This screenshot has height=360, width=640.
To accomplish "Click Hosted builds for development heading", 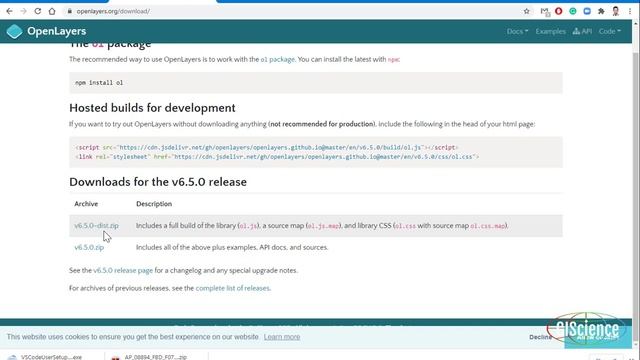I will point(152,108).
